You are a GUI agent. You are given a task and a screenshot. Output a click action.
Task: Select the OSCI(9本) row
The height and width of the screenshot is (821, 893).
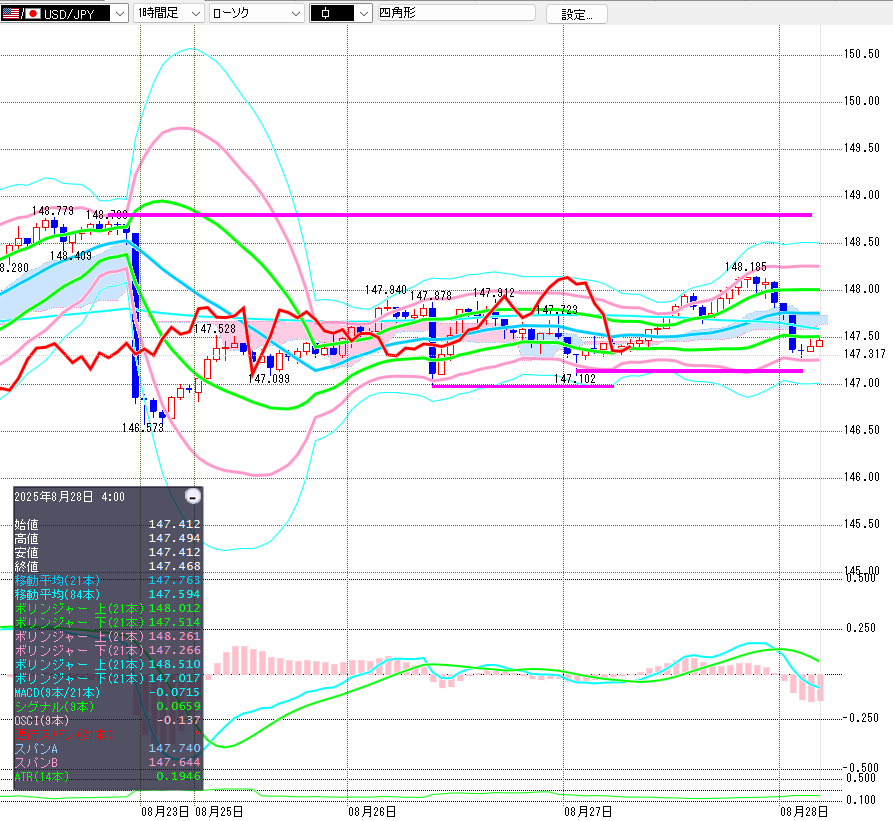[108, 720]
